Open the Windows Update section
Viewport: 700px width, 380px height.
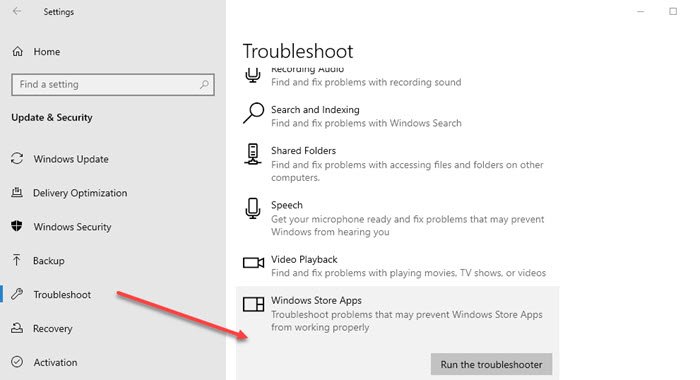pyautogui.click(x=71, y=159)
